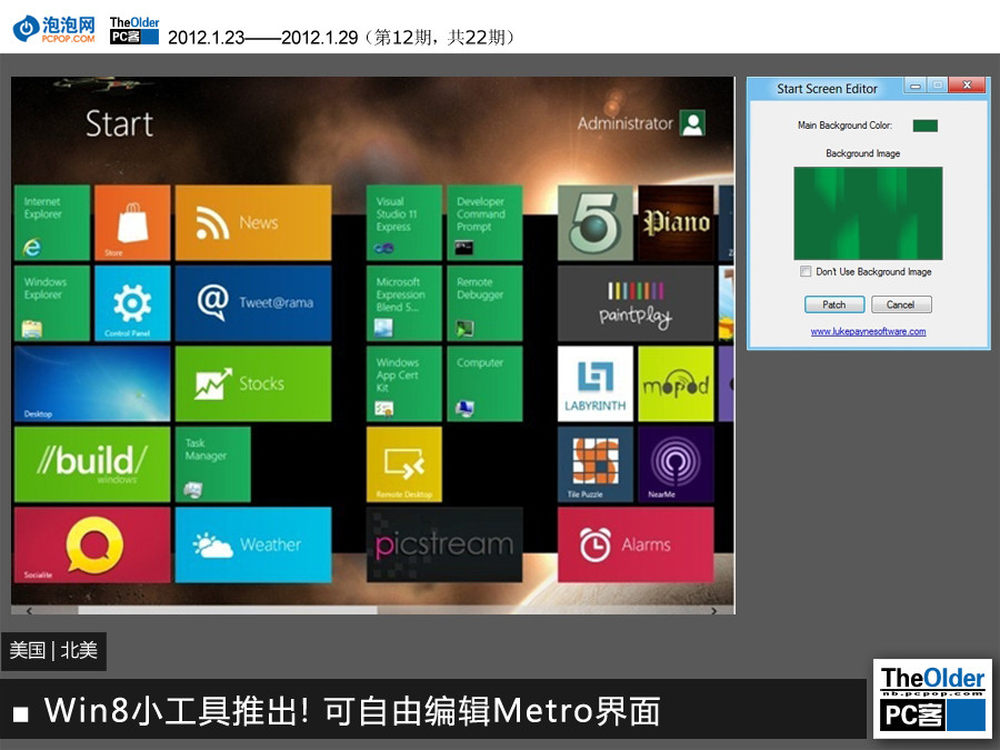Click Cancel in Start Screen Editor

point(901,305)
